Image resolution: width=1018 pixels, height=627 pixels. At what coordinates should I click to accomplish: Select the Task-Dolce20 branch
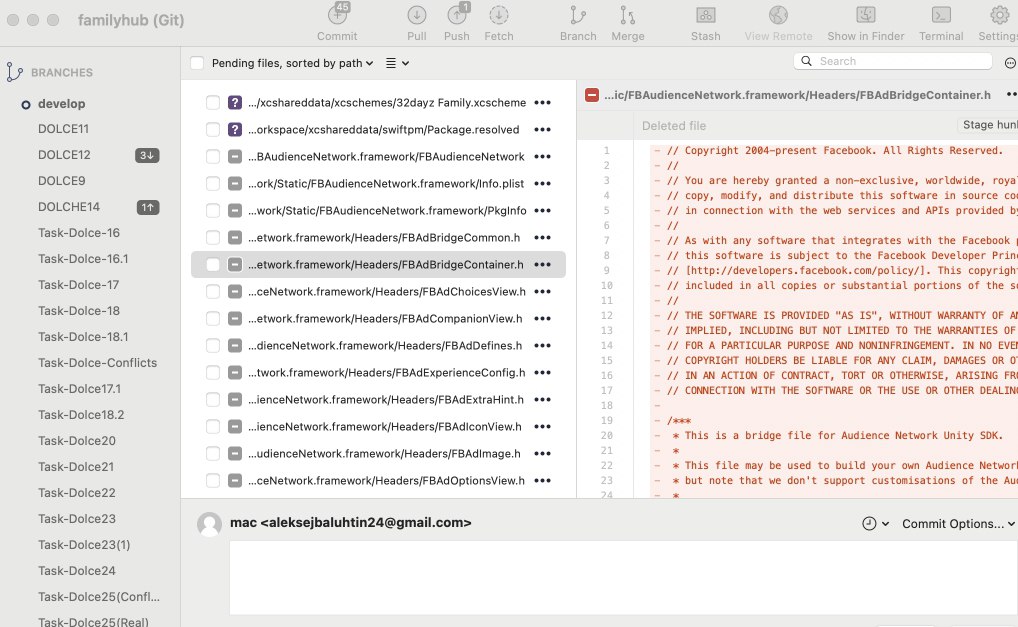click(x=77, y=441)
